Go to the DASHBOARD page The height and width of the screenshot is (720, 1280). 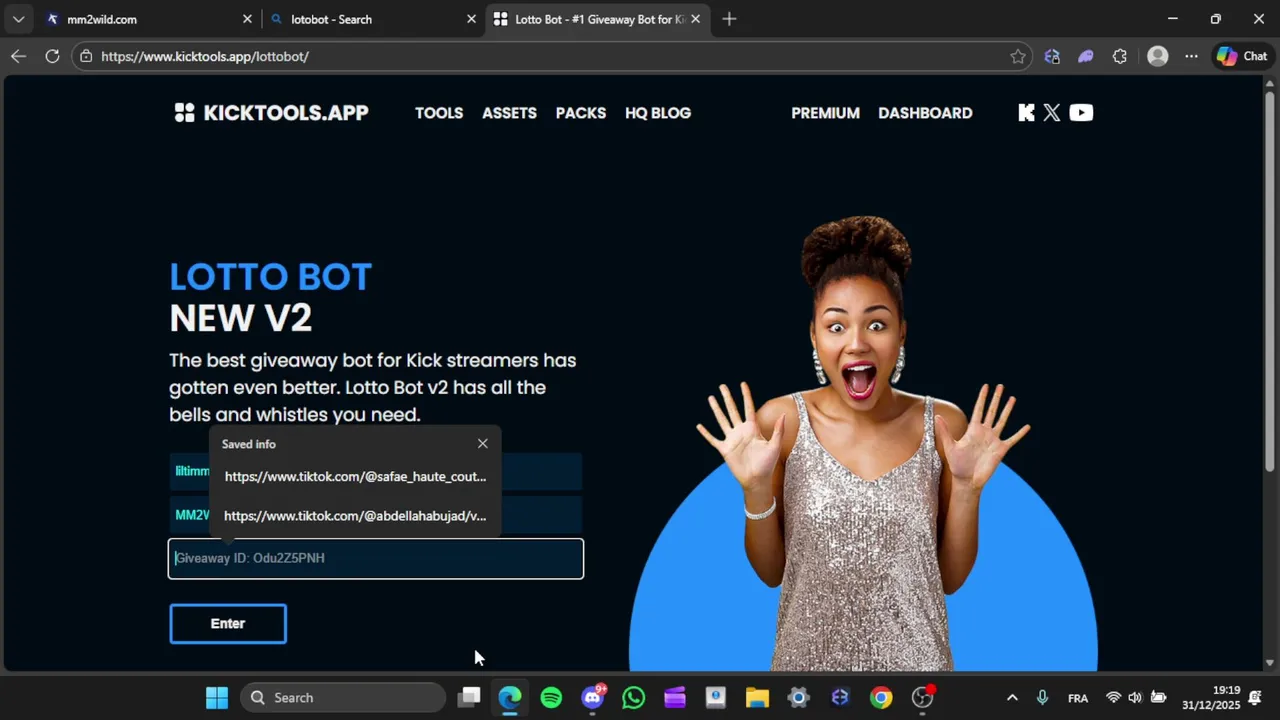pos(925,113)
